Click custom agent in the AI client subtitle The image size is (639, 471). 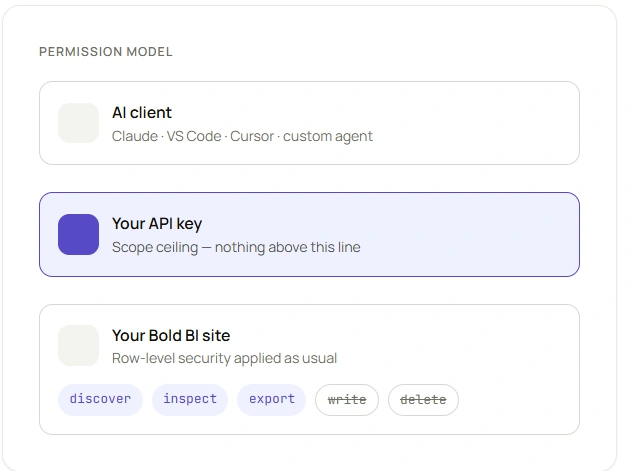tap(328, 136)
